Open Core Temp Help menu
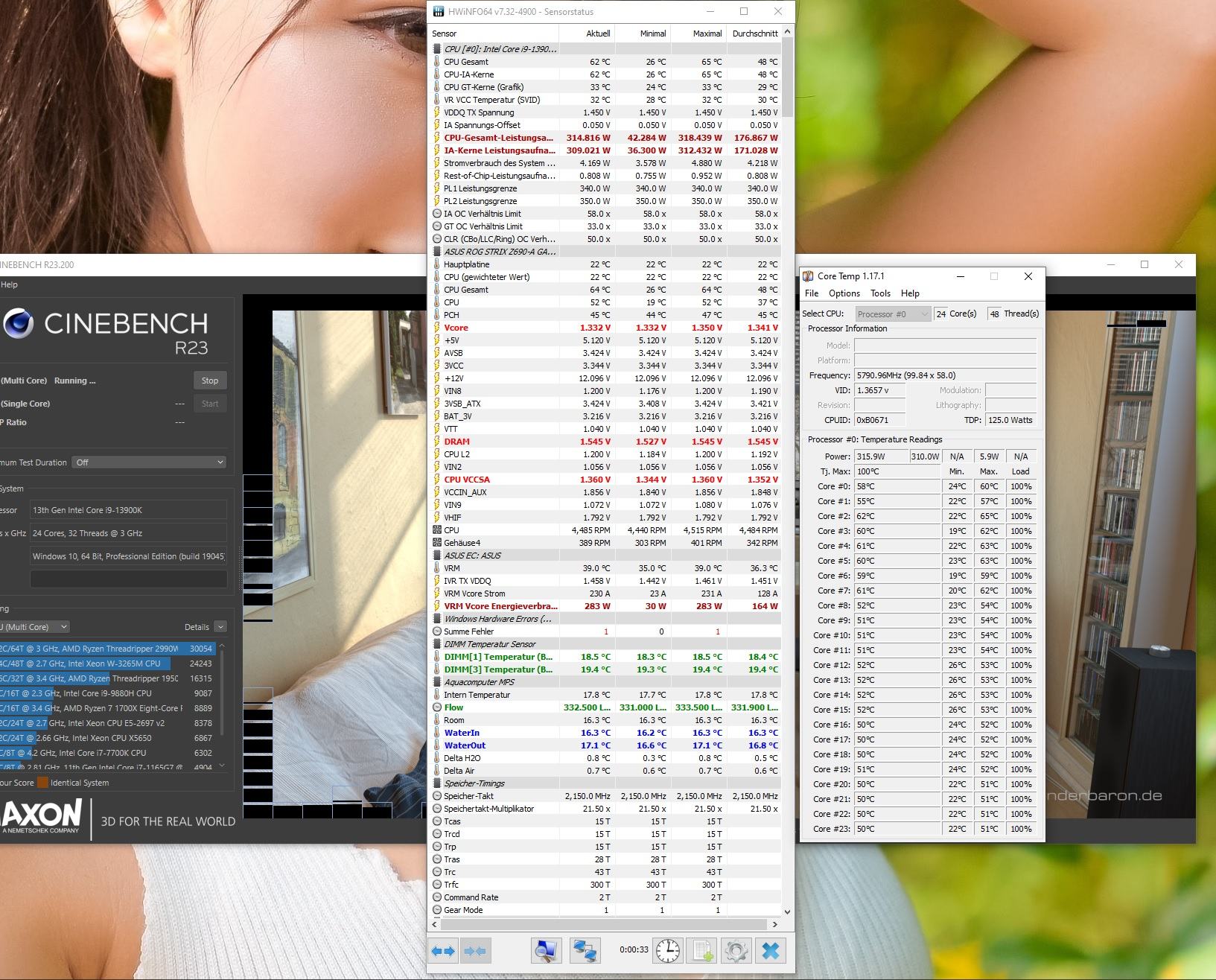This screenshot has width=1216, height=980. click(x=910, y=293)
